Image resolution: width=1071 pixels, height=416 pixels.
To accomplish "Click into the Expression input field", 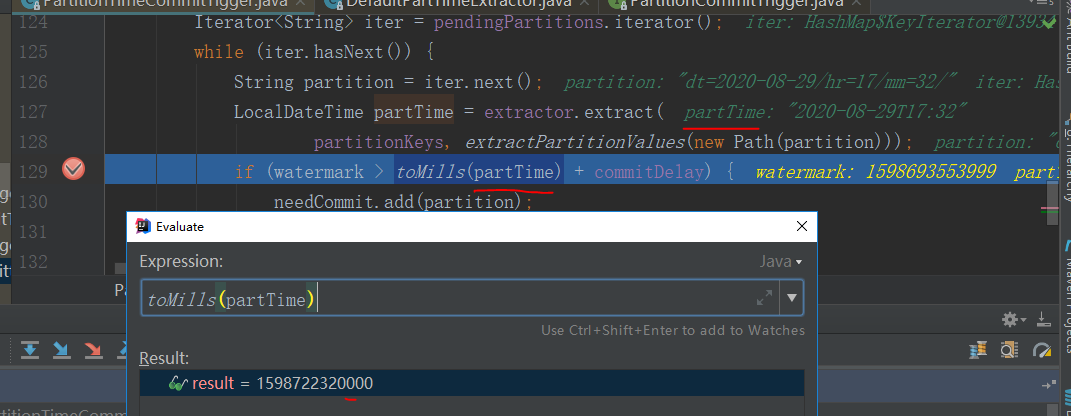I will pos(460,298).
